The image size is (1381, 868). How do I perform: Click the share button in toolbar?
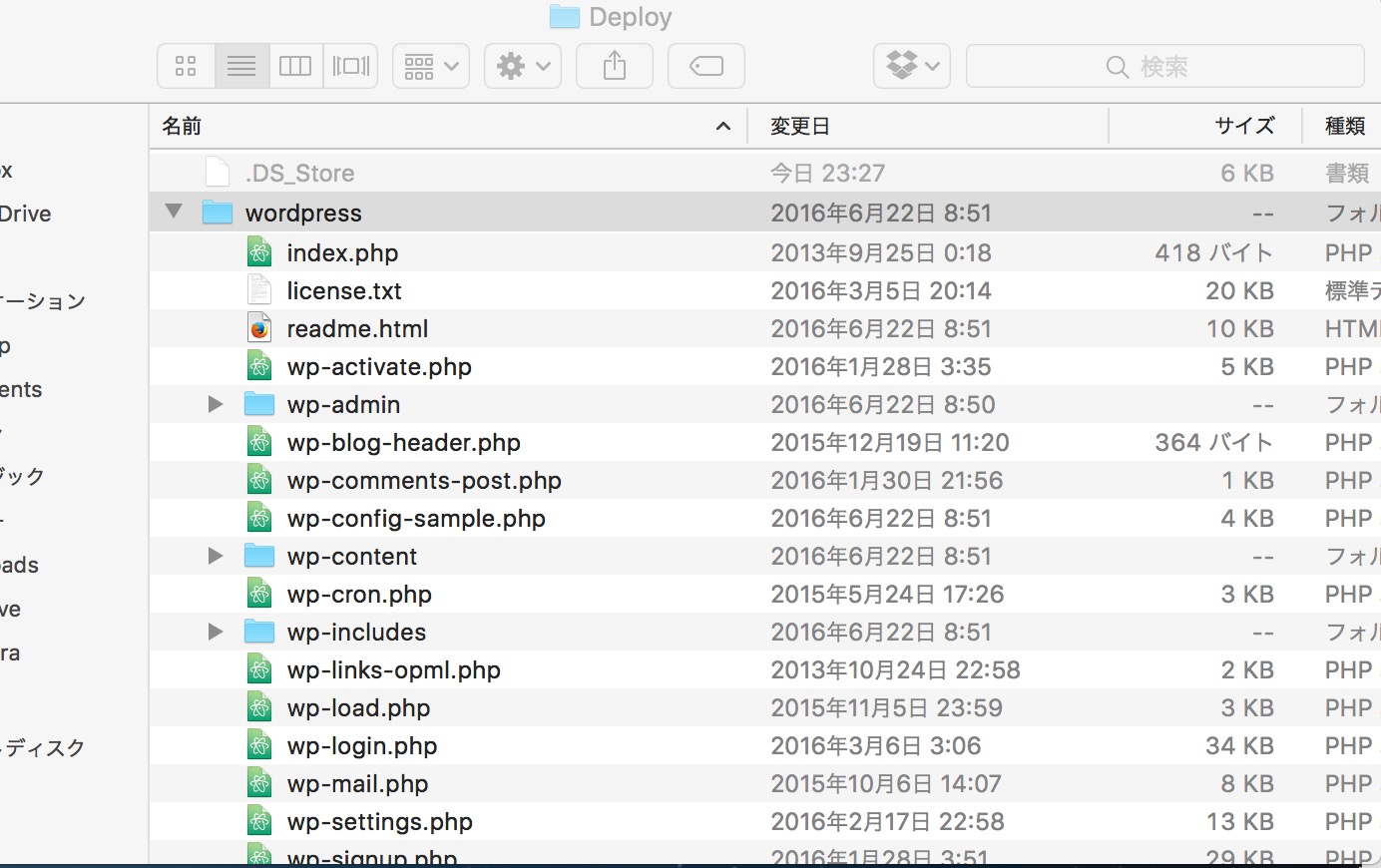[x=615, y=66]
